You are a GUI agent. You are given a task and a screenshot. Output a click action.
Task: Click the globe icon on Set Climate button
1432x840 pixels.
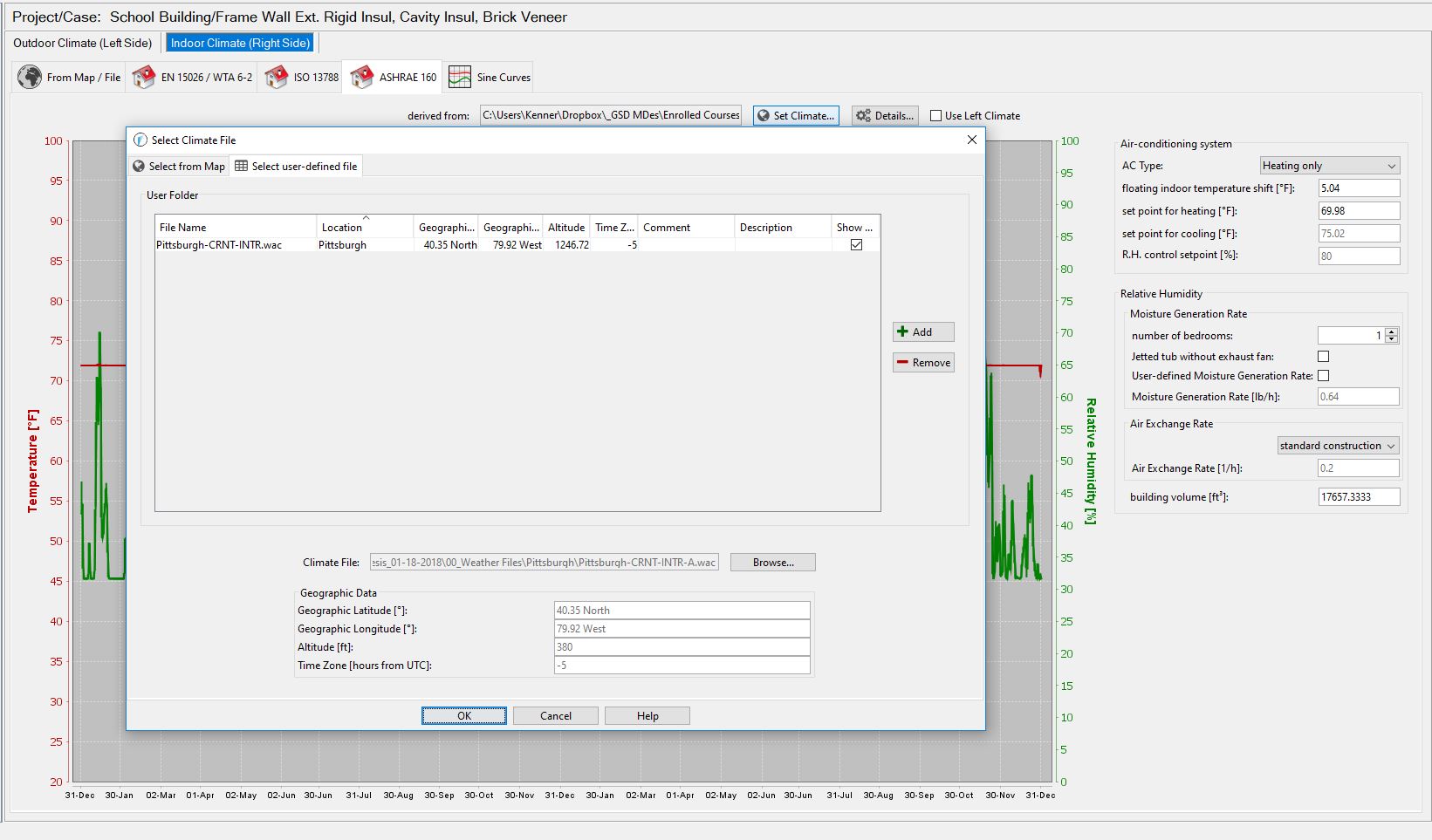click(x=764, y=115)
